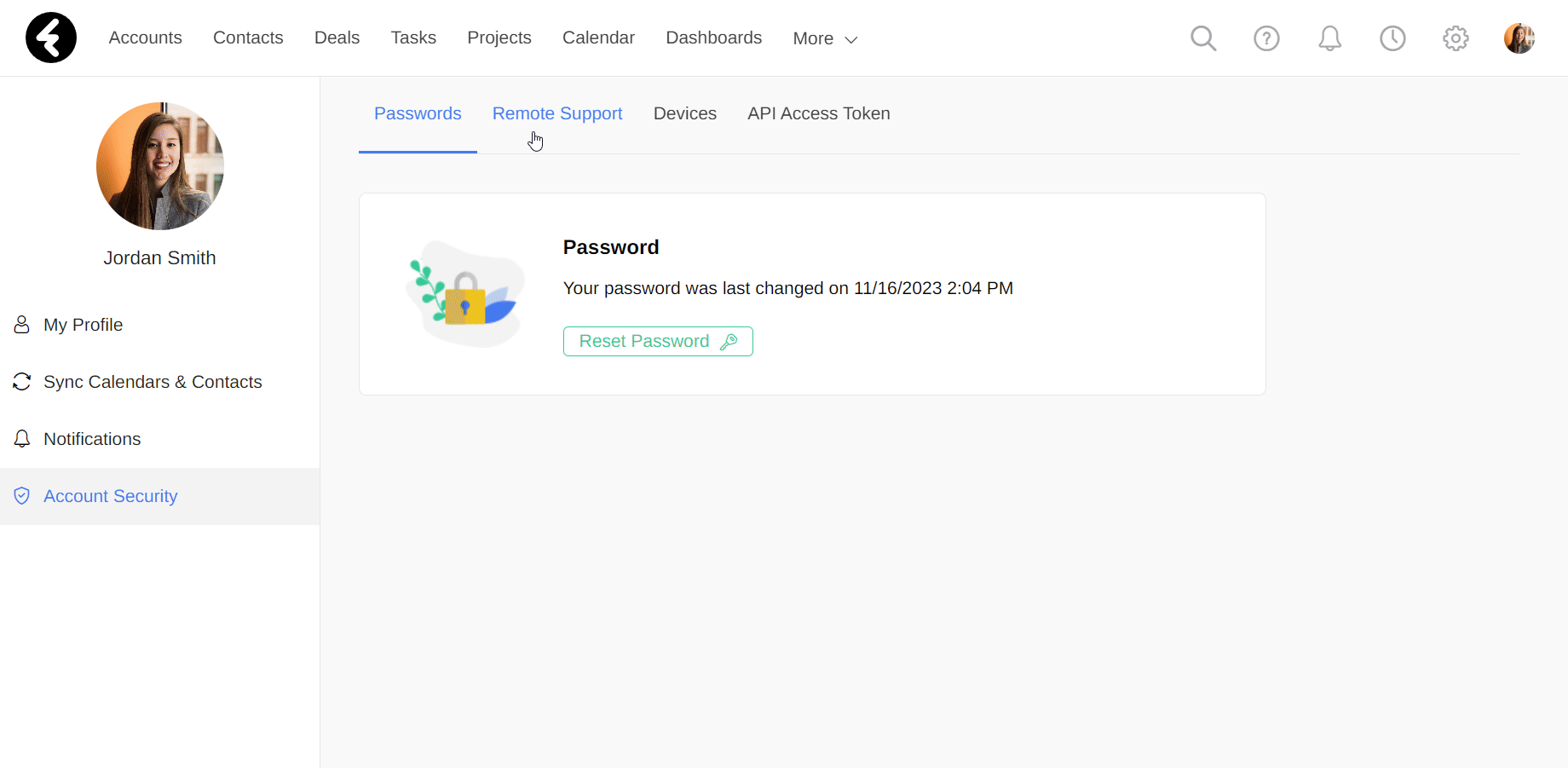Click the sync arrows icon in sidebar
This screenshot has height=768, width=1568.
[22, 382]
